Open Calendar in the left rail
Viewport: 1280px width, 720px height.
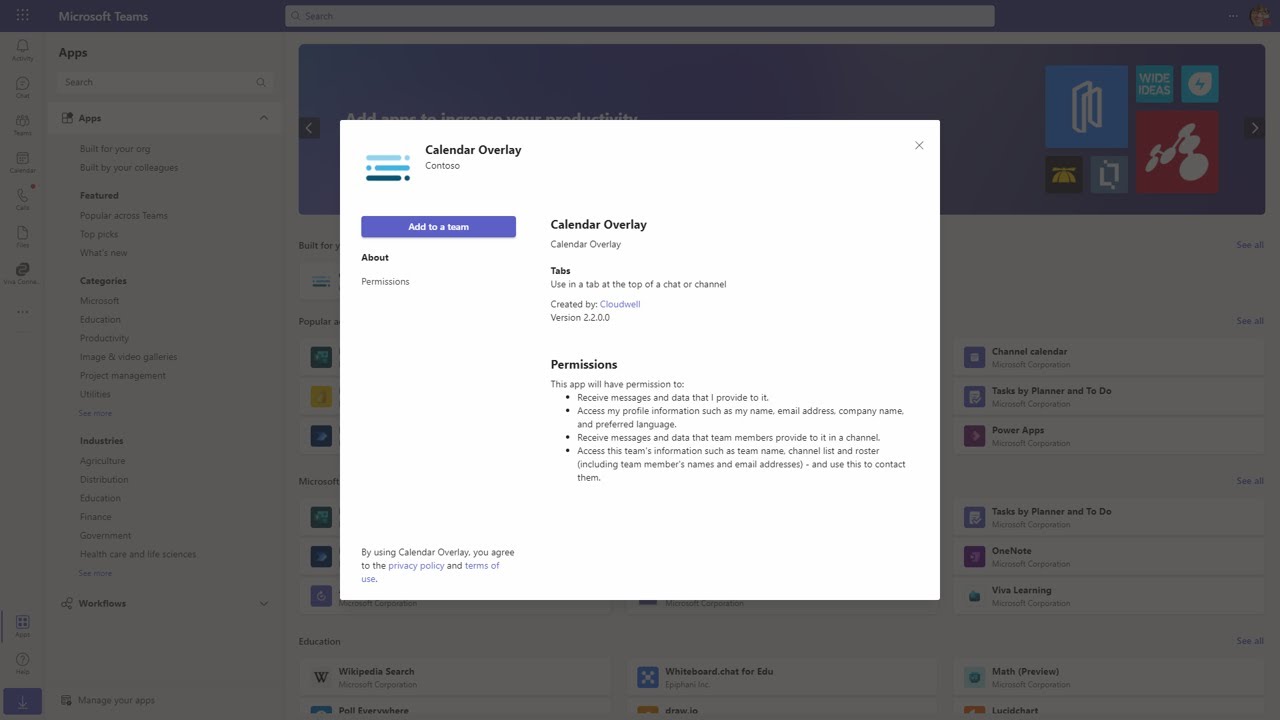pos(22,162)
